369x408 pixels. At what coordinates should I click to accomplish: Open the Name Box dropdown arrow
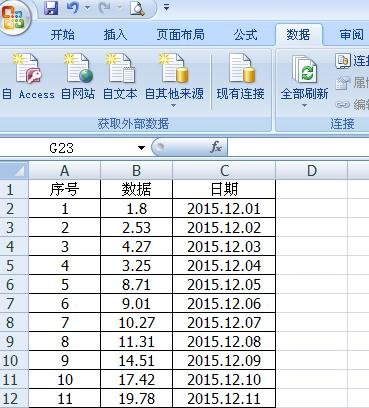(142, 148)
